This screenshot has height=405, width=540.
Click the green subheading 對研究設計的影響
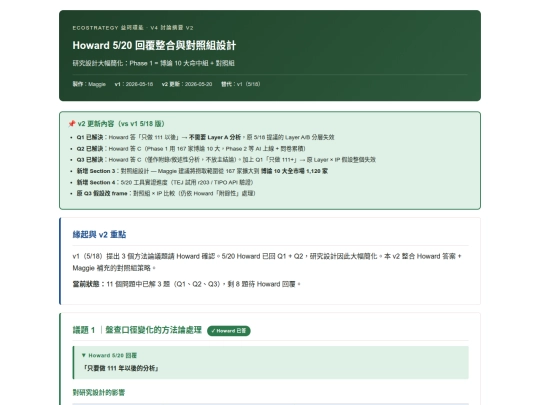pyautogui.click(x=99, y=392)
